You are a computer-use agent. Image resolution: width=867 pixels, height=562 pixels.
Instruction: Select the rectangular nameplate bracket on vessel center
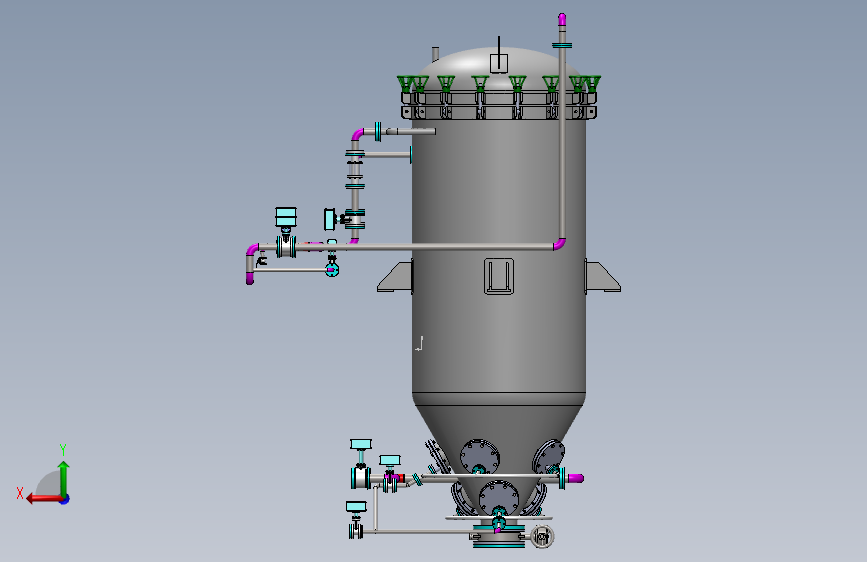pyautogui.click(x=499, y=276)
